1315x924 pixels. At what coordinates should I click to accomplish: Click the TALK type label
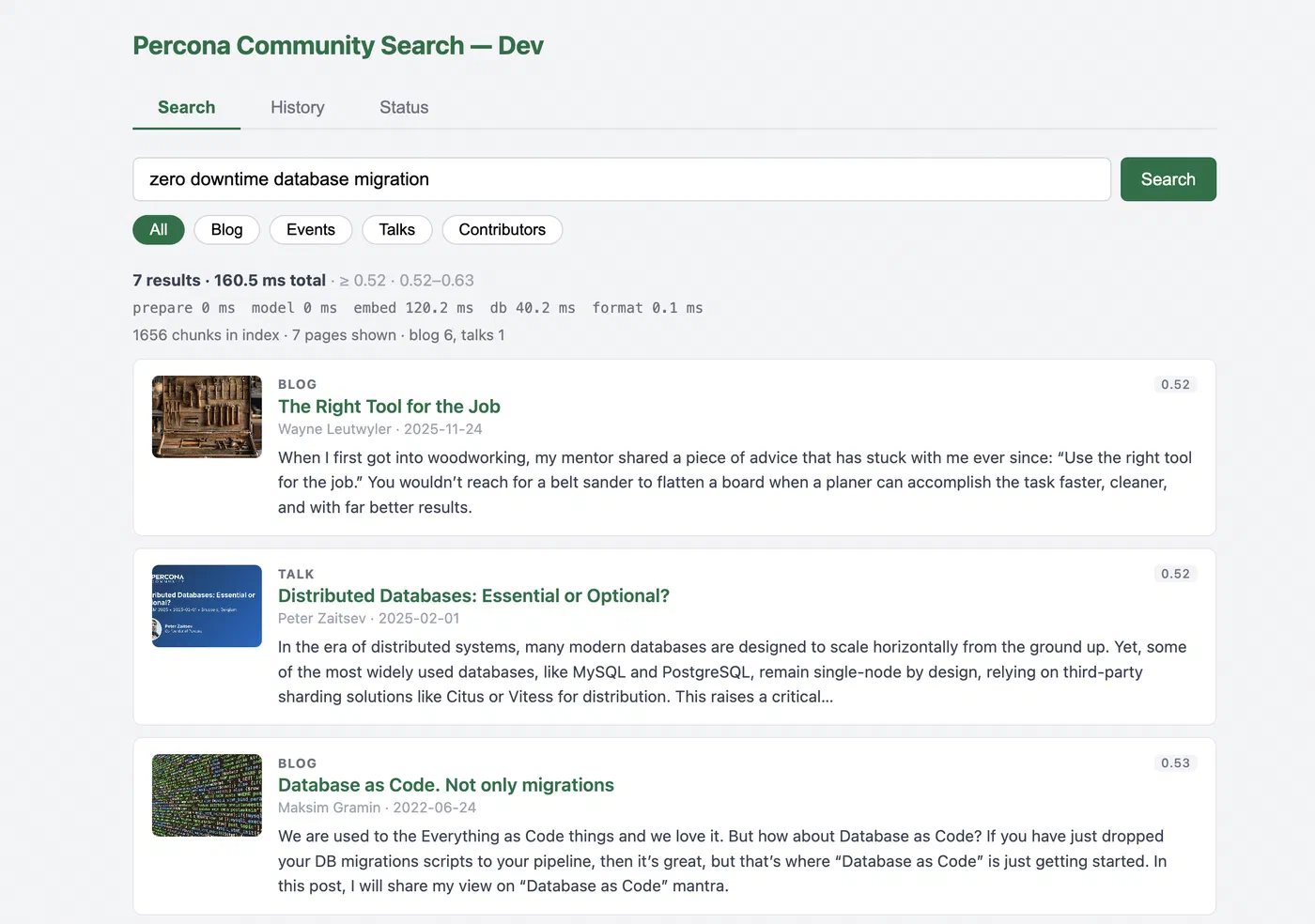click(x=296, y=574)
